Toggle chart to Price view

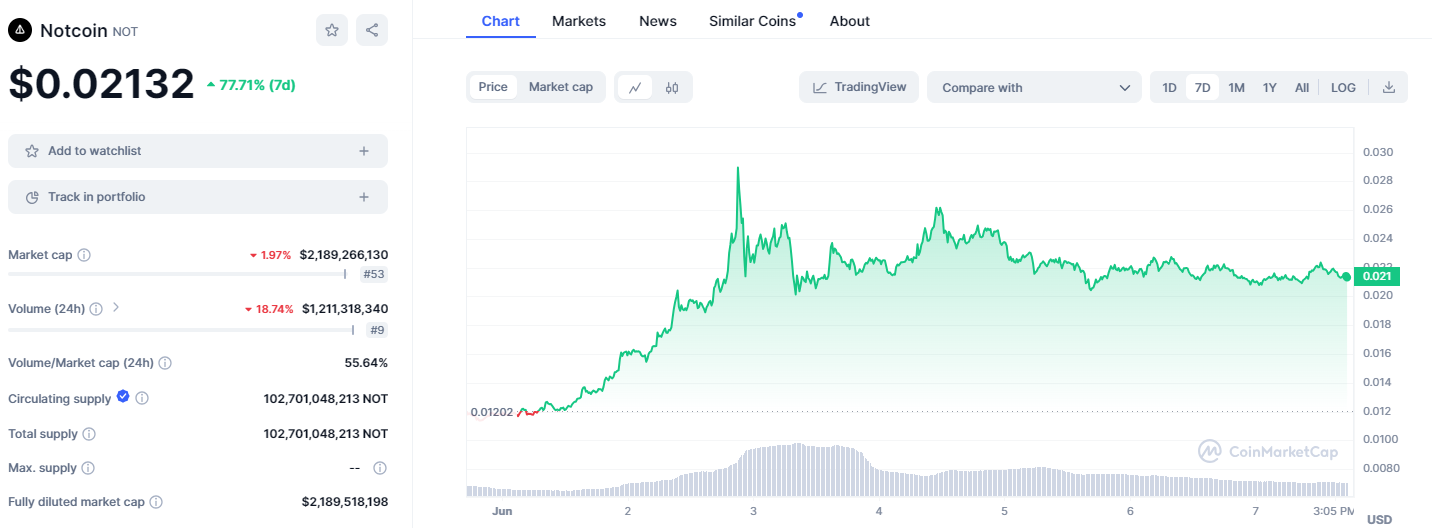[493, 87]
